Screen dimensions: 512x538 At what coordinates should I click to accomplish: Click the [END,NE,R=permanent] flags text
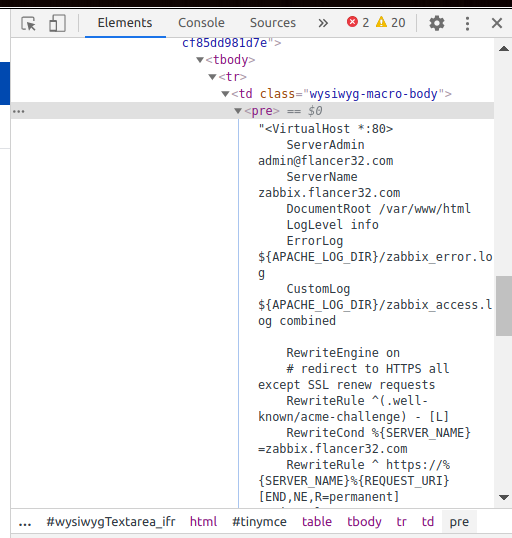point(329,496)
